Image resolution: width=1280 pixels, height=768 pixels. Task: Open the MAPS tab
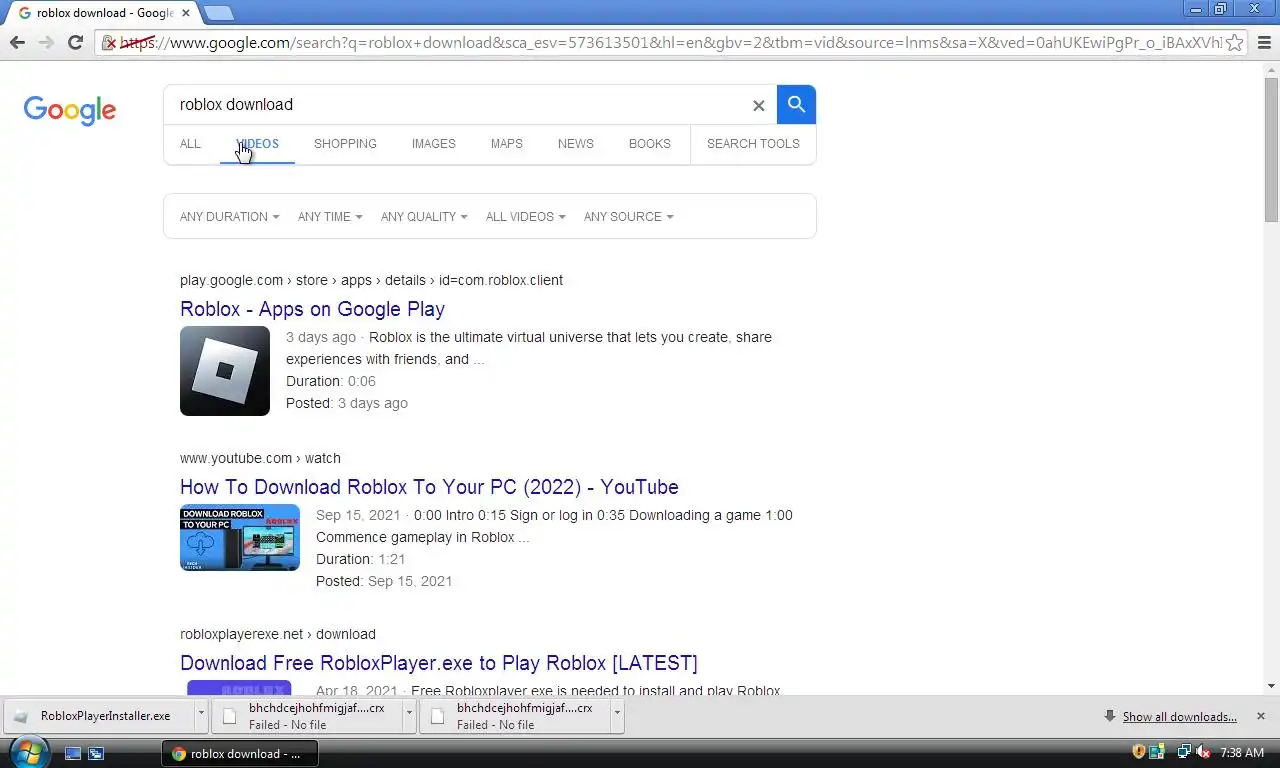coord(506,144)
